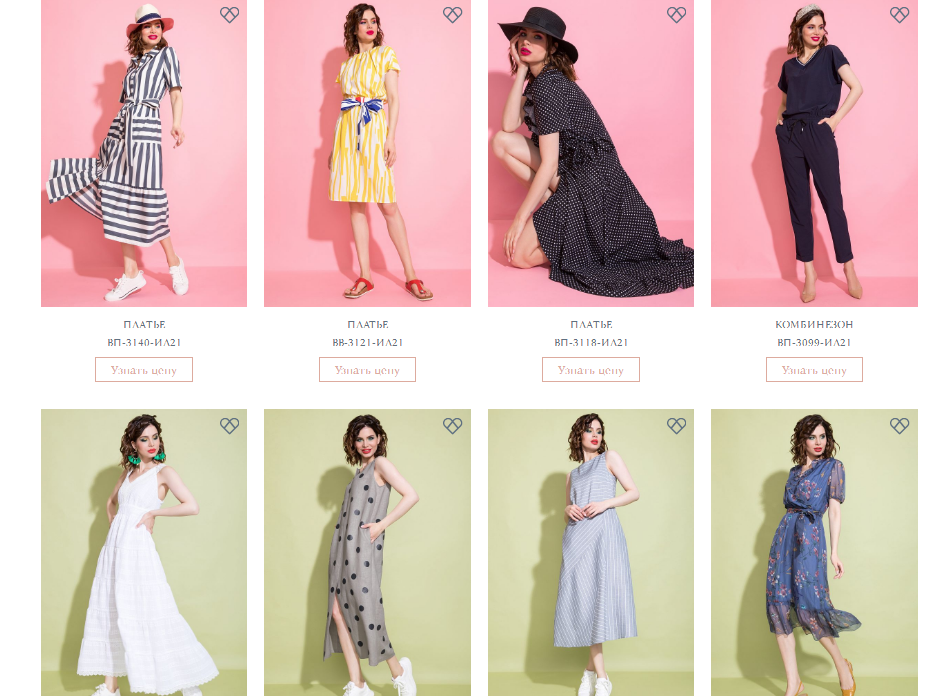This screenshot has width=939, height=696.
Task: Tap heart icon on navy jumpsuit card
Action: pyautogui.click(x=899, y=15)
